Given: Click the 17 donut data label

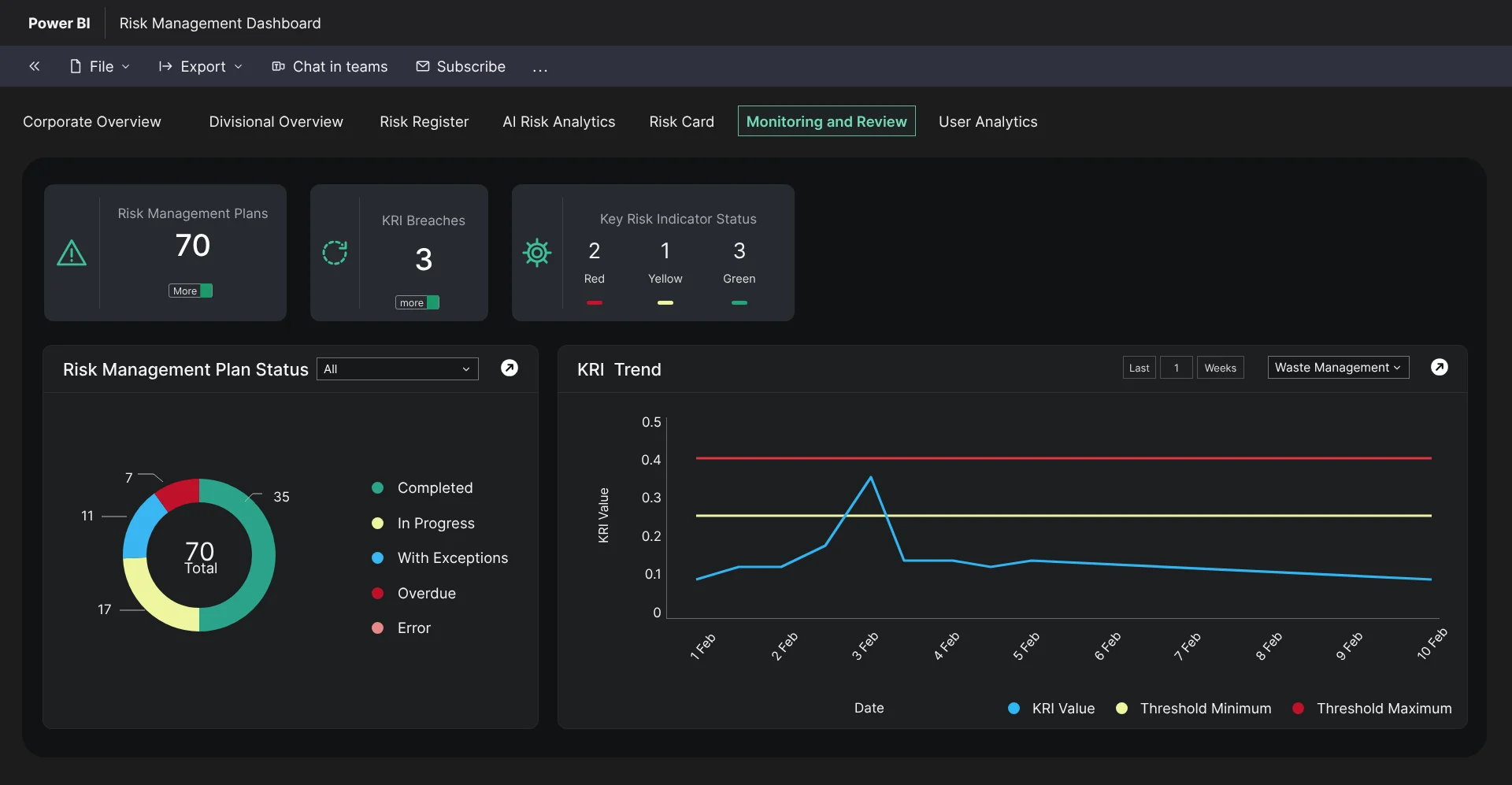Looking at the screenshot, I should pos(105,609).
